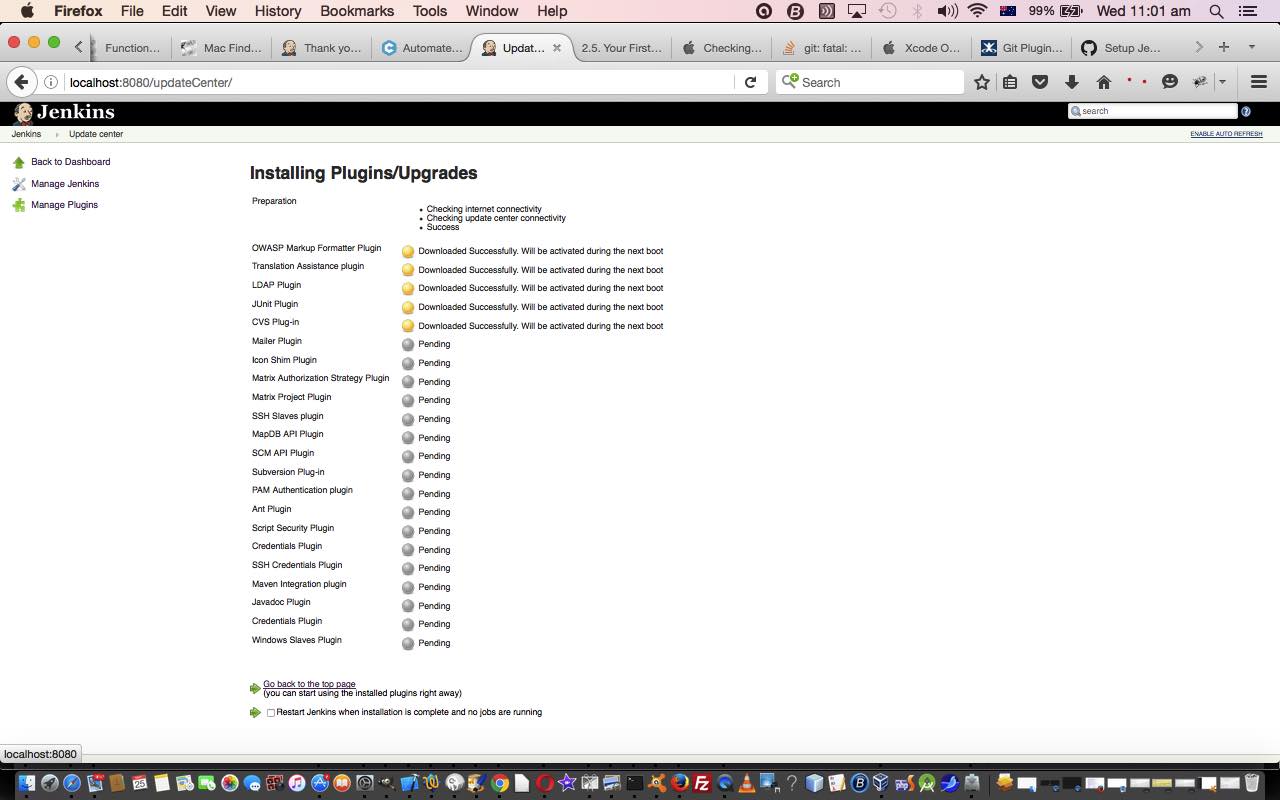Open the Firefox History menu
The height and width of the screenshot is (800, 1280).
[278, 11]
